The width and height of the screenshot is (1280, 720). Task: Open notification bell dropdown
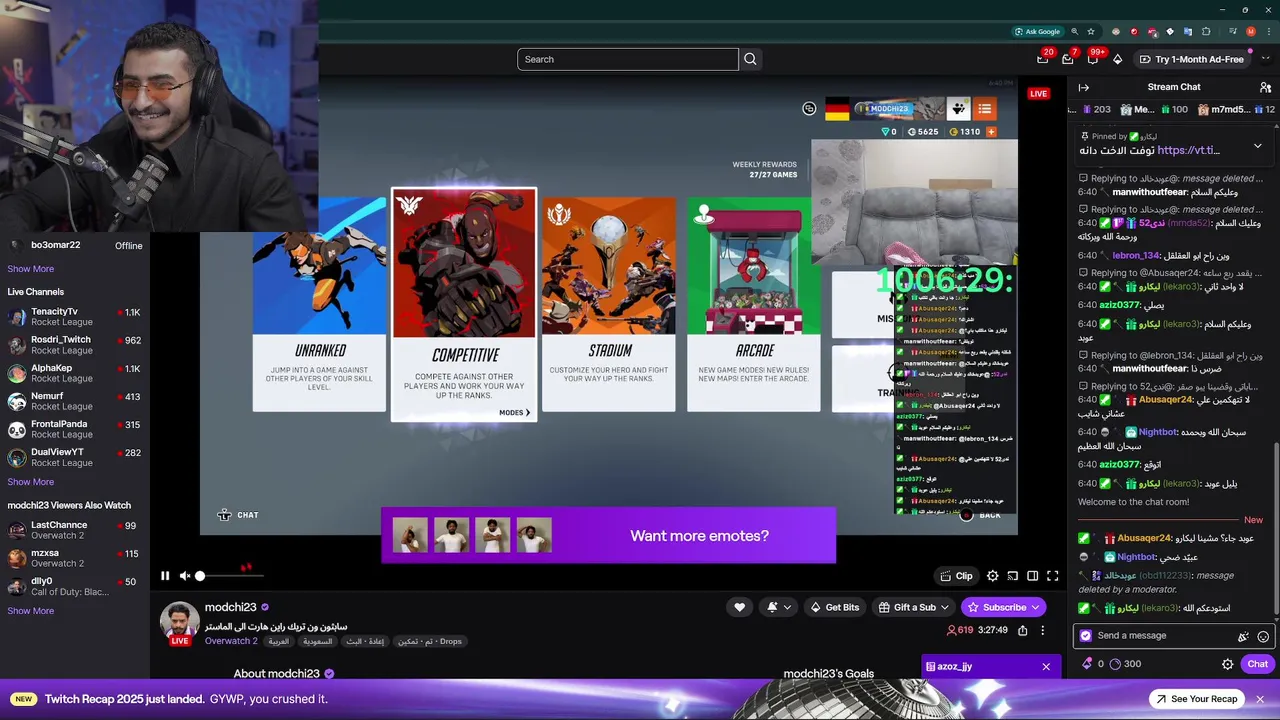coord(779,607)
